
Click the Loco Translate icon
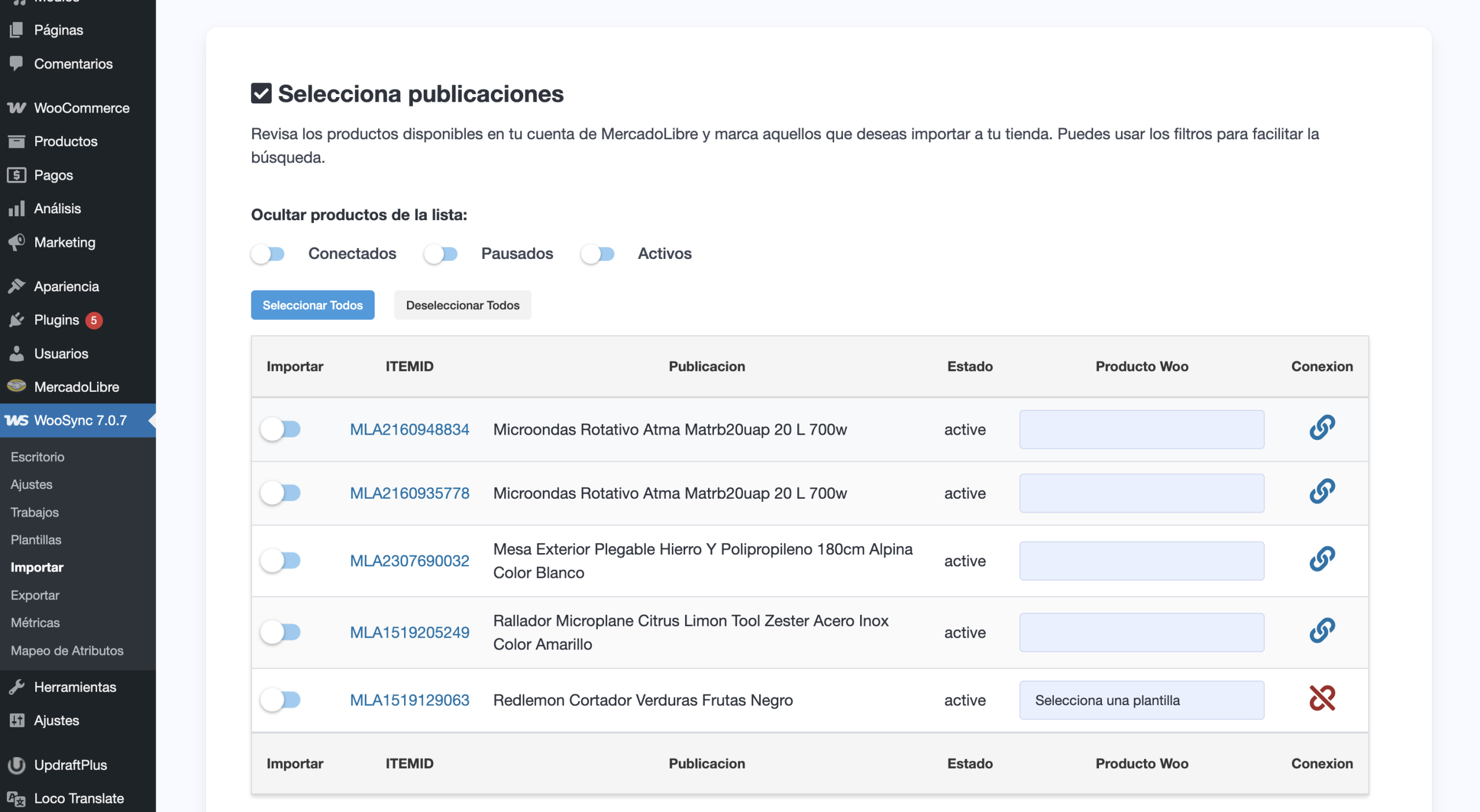coord(17,798)
